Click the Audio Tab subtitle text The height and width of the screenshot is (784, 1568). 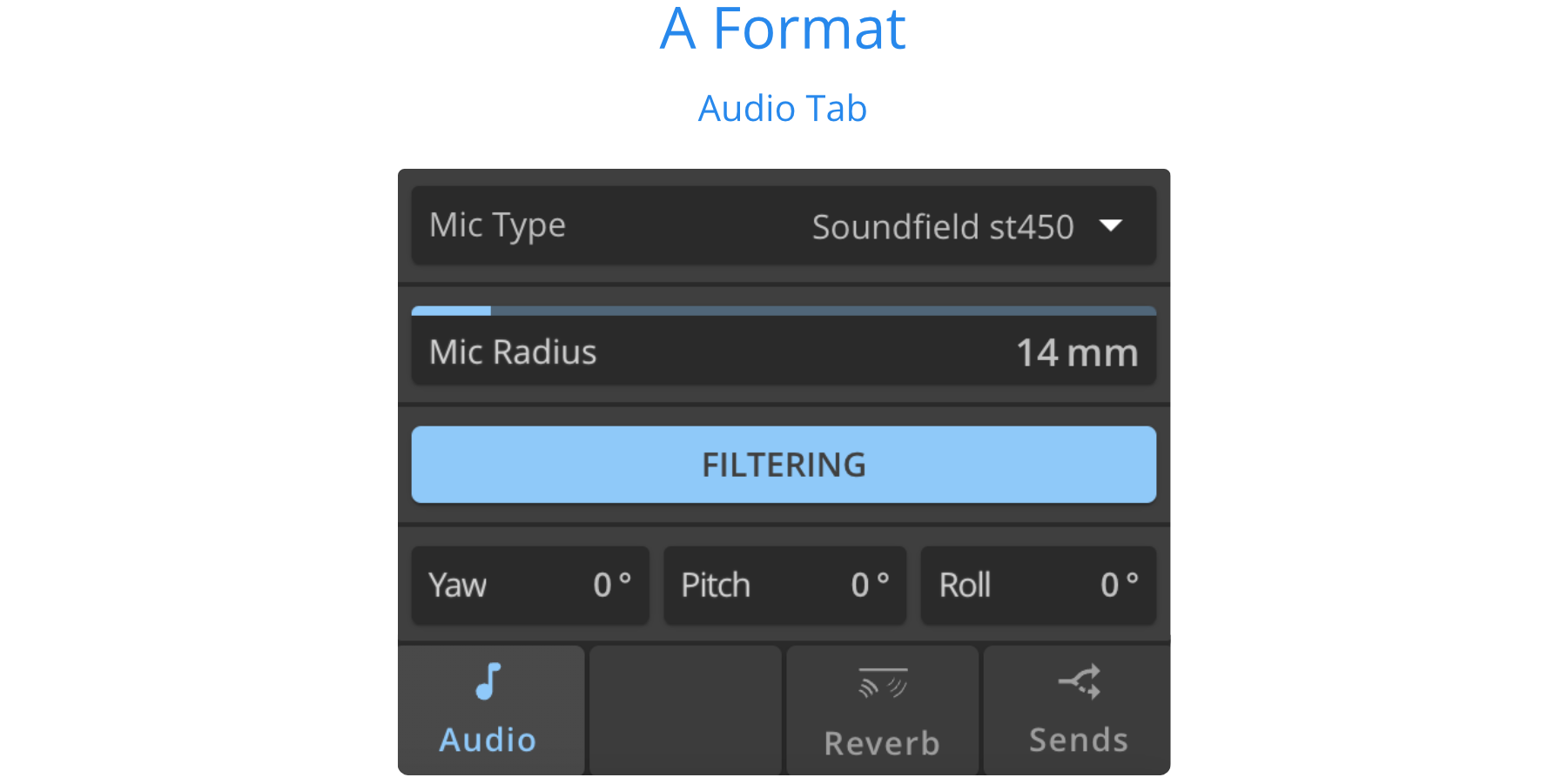pos(783,109)
